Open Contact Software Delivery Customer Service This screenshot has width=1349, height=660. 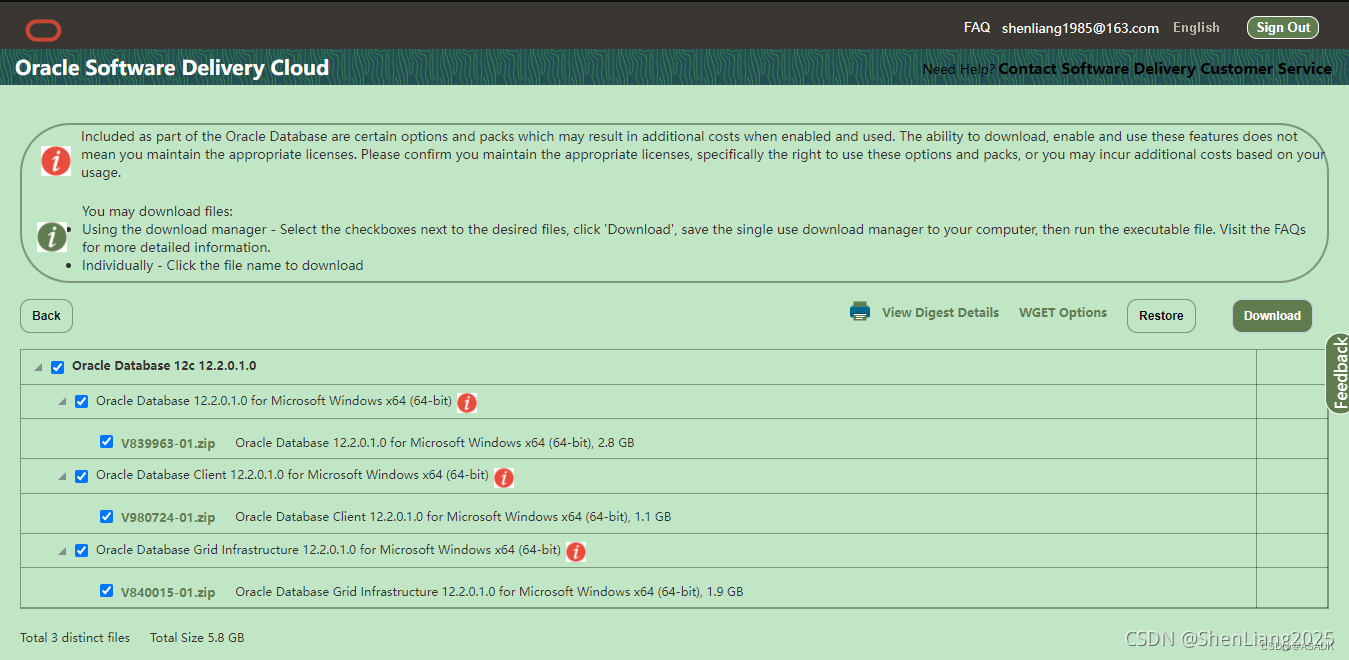(1165, 69)
